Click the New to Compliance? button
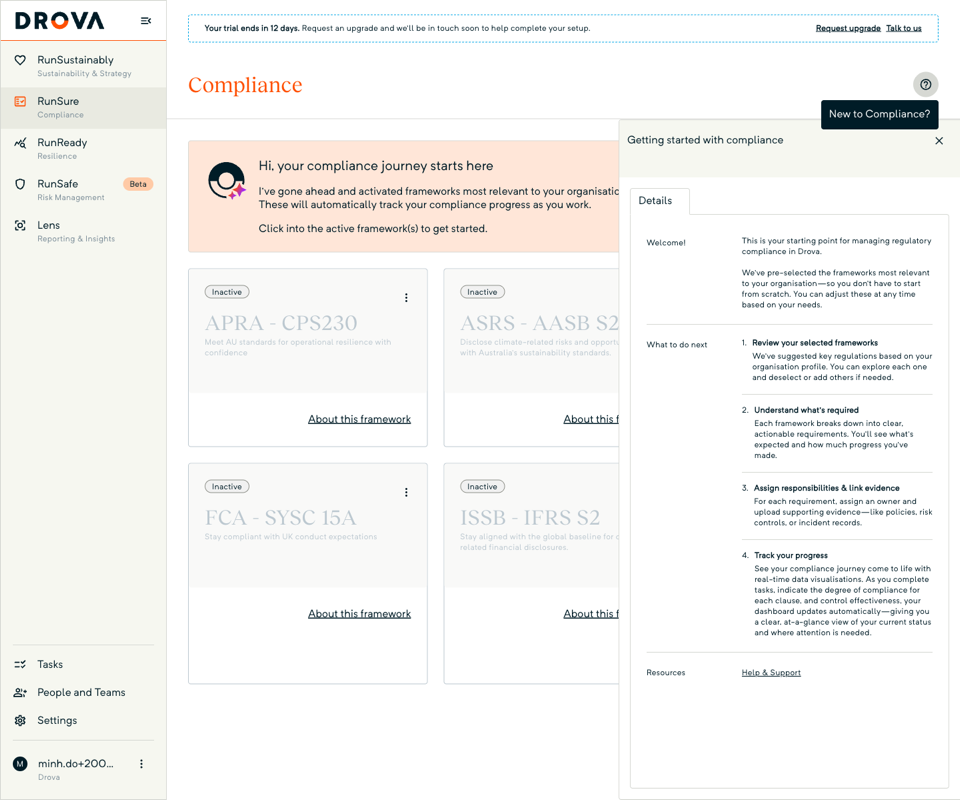This screenshot has height=800, width=960. [879, 114]
